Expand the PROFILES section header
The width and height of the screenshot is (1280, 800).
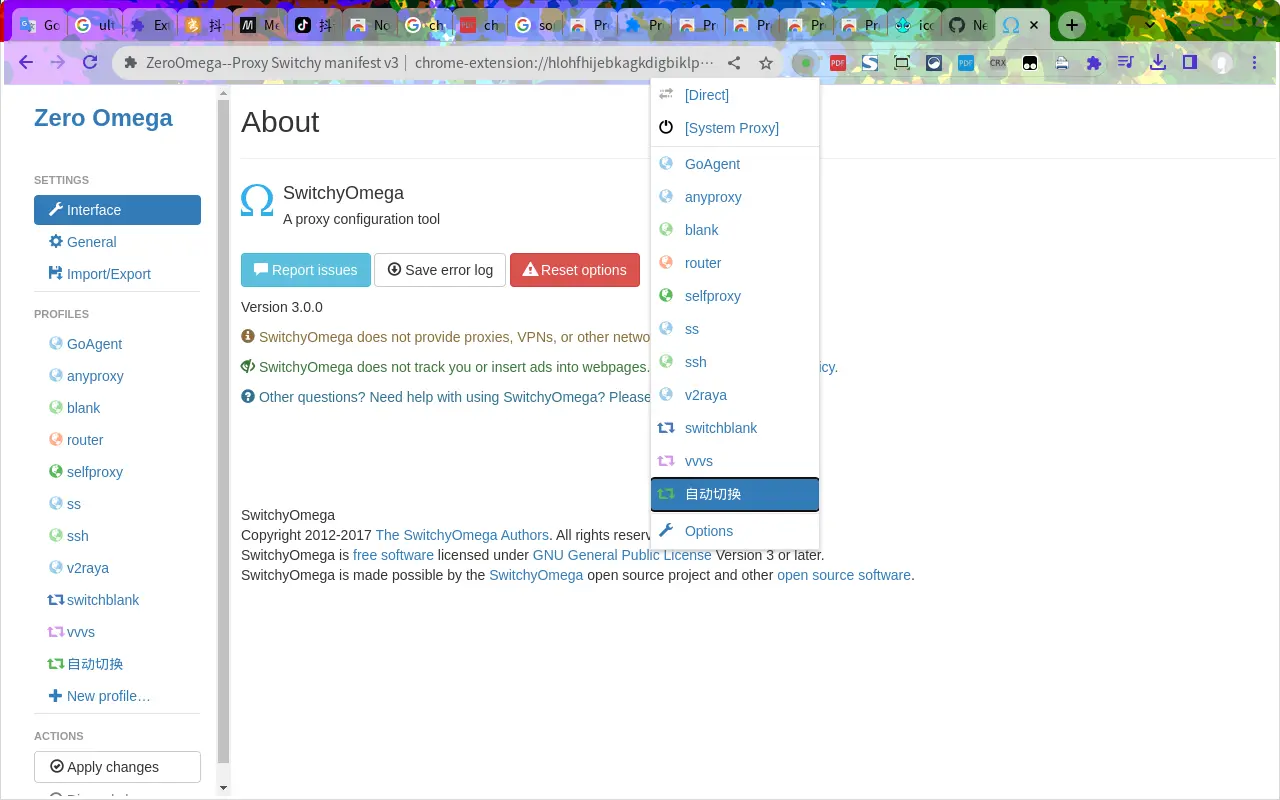(61, 314)
